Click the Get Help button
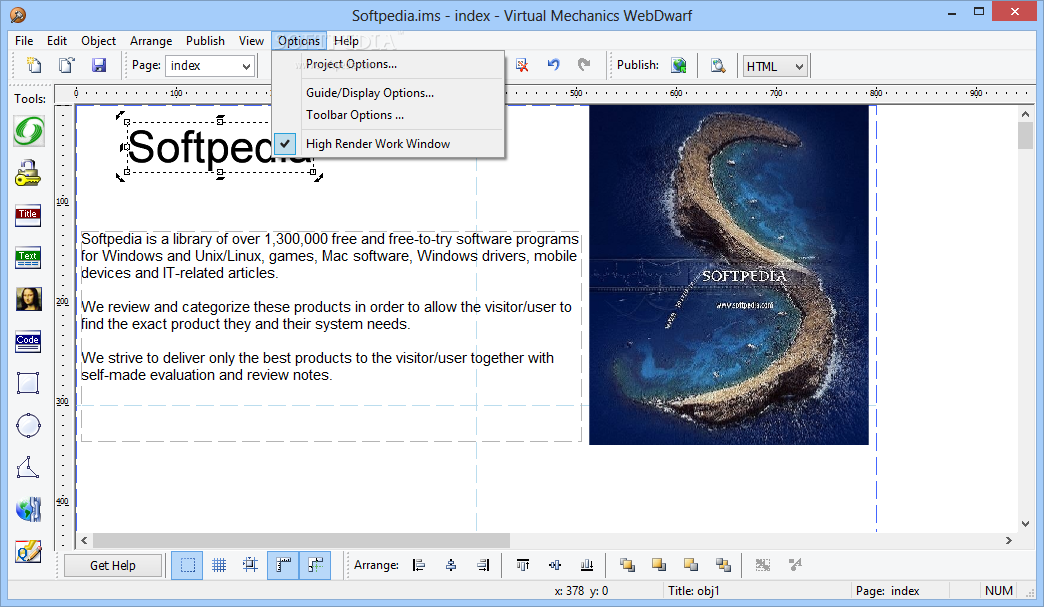Screen dimensions: 1044x607 click(x=113, y=565)
